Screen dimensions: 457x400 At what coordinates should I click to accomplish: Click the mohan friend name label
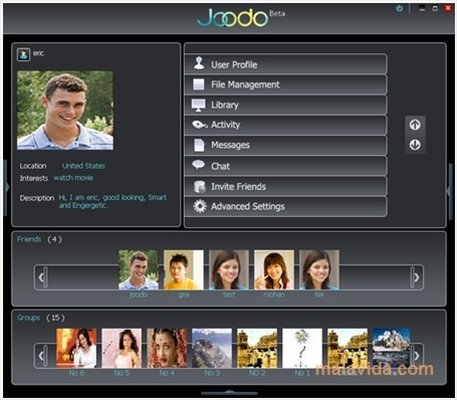tap(274, 295)
